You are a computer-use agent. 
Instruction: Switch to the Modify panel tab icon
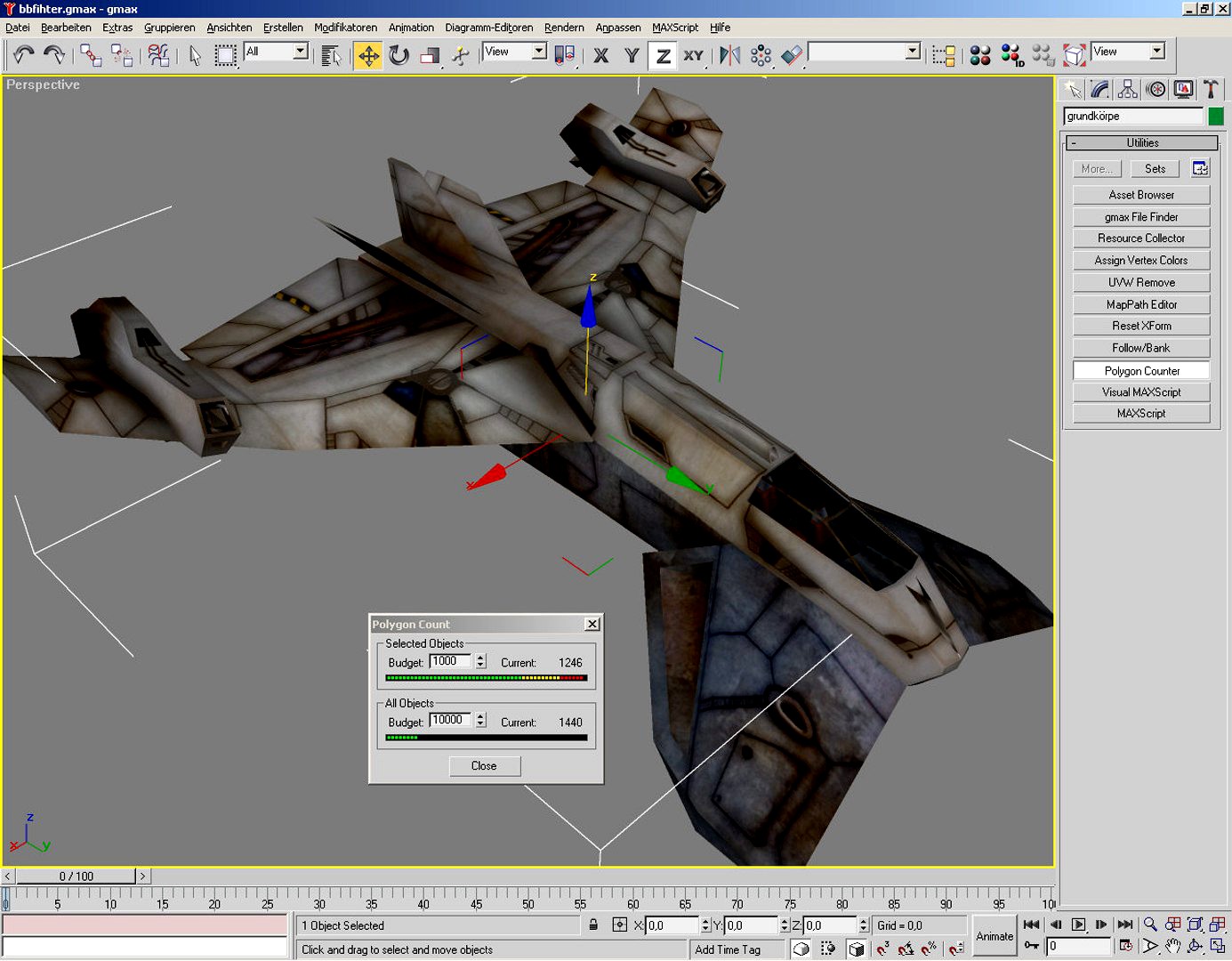click(1100, 89)
